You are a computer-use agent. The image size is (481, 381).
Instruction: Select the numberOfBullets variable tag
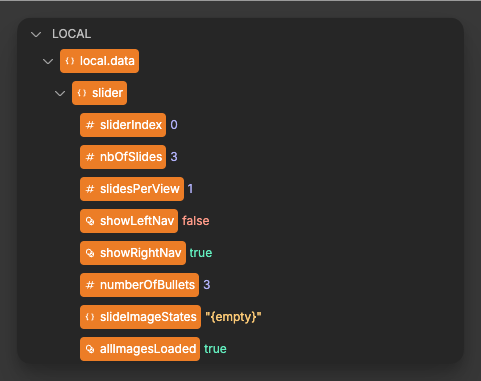tap(139, 285)
